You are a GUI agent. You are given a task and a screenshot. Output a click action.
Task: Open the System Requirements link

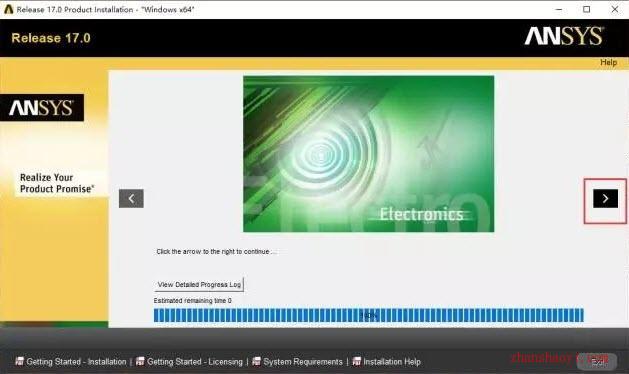pos(303,362)
